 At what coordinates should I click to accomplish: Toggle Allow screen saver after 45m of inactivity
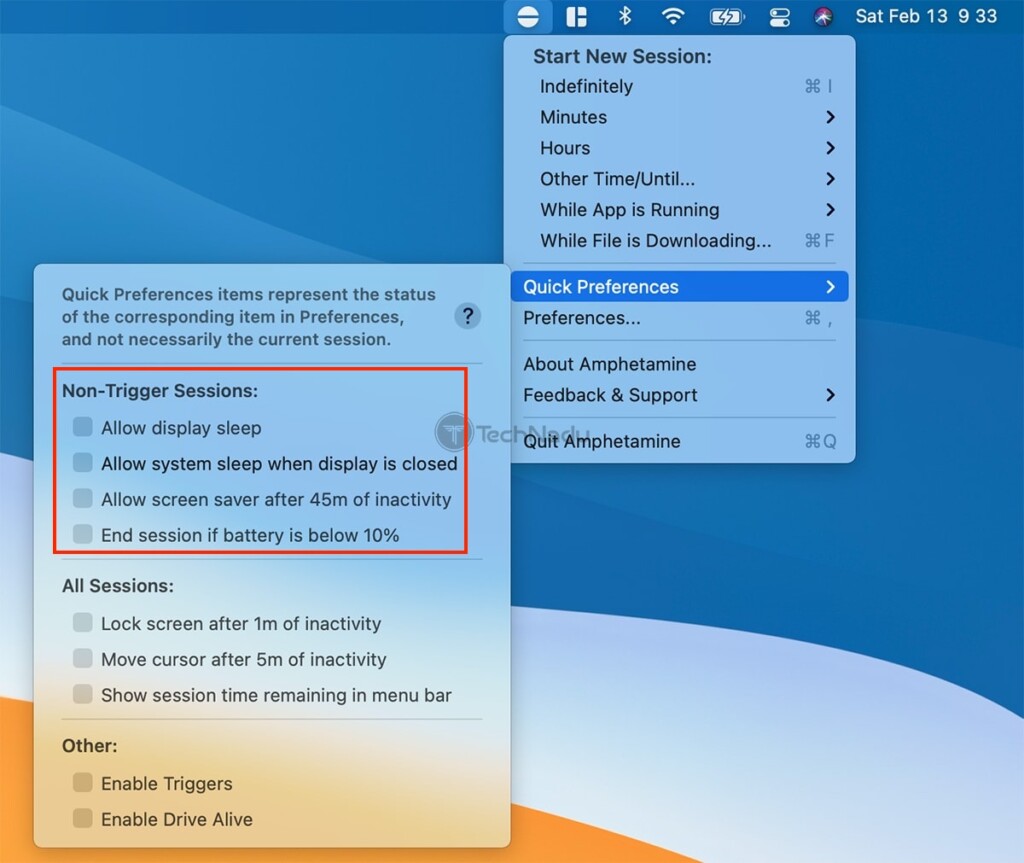(x=83, y=499)
